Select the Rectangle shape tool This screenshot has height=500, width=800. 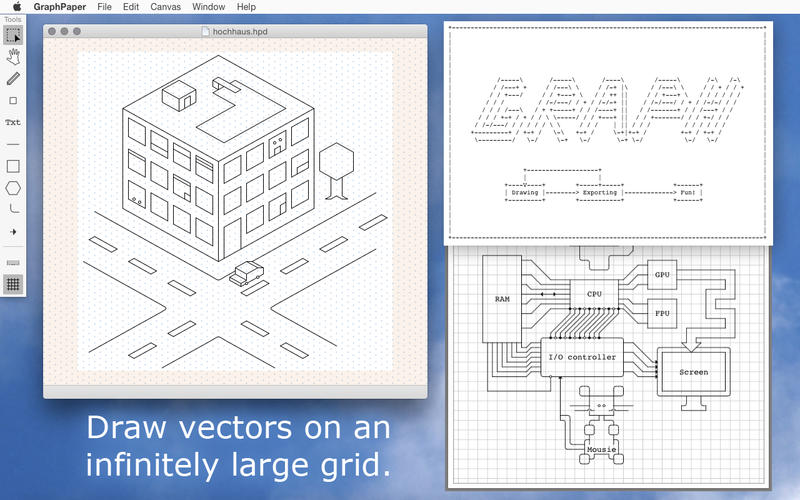[13, 166]
